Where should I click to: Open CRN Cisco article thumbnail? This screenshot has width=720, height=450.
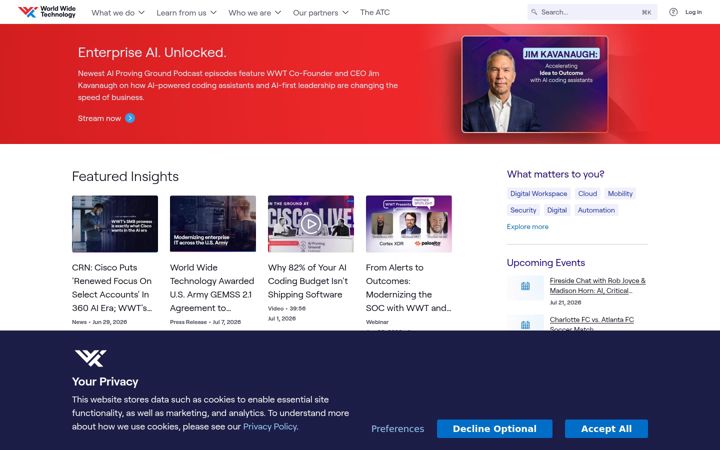coord(115,224)
